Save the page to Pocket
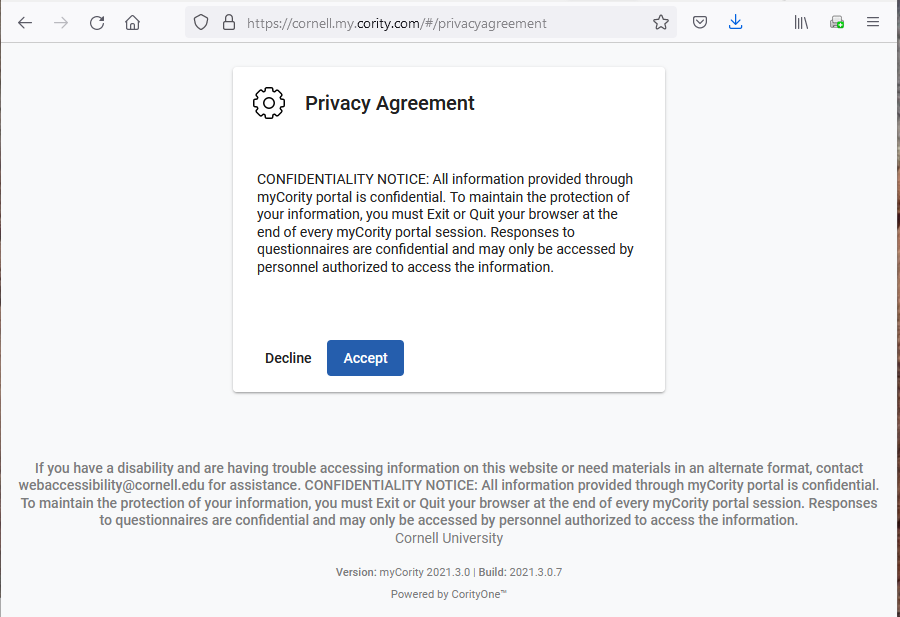Viewport: 900px width, 617px height. [701, 23]
